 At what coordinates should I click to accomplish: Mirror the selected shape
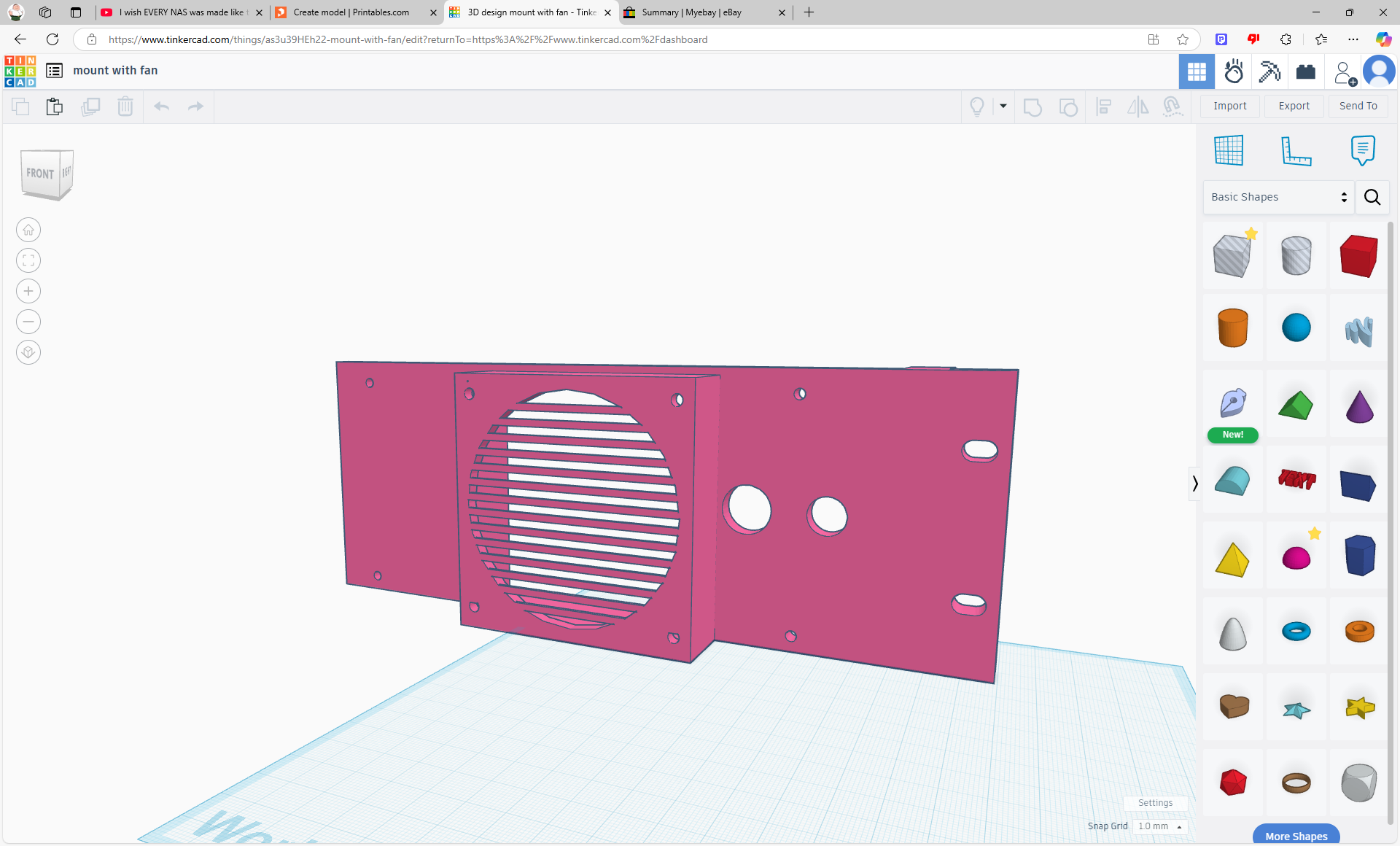coord(1137,107)
